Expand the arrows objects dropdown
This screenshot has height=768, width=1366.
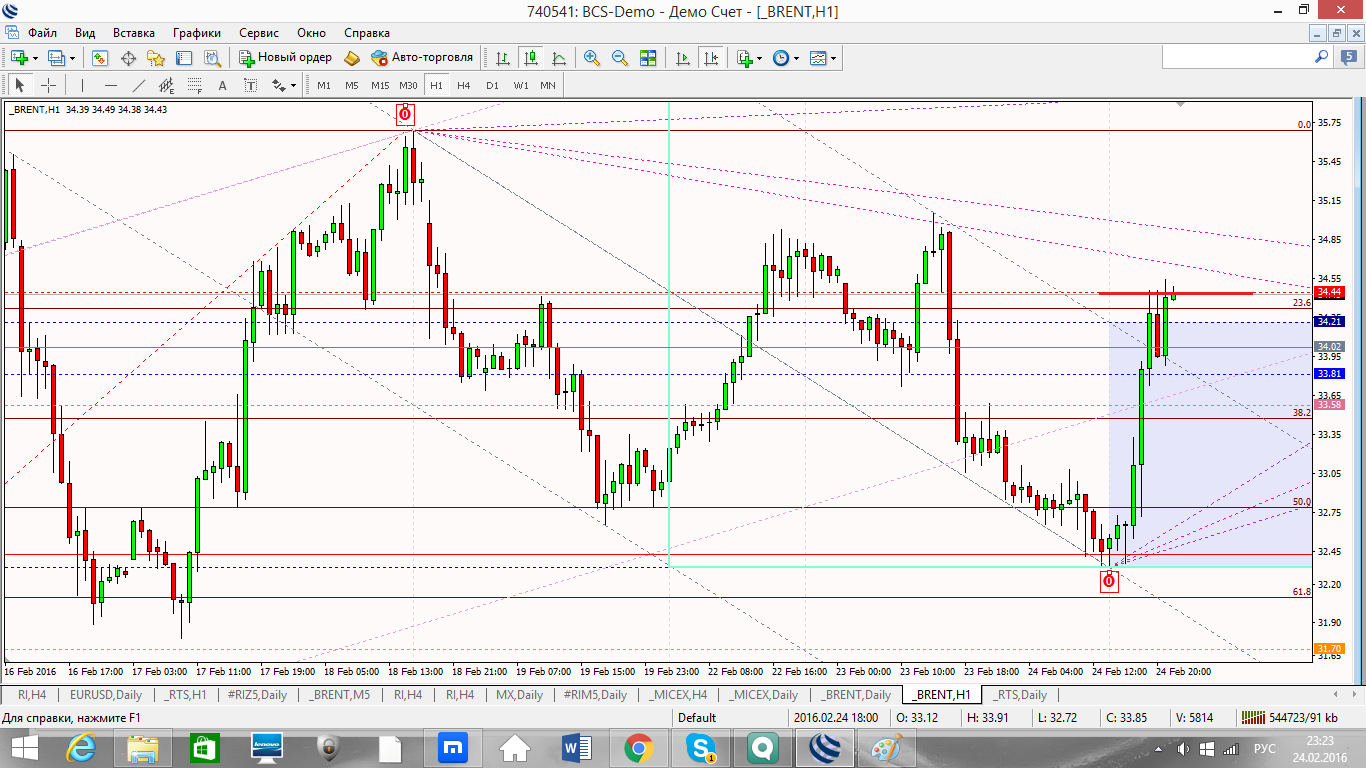(293, 85)
